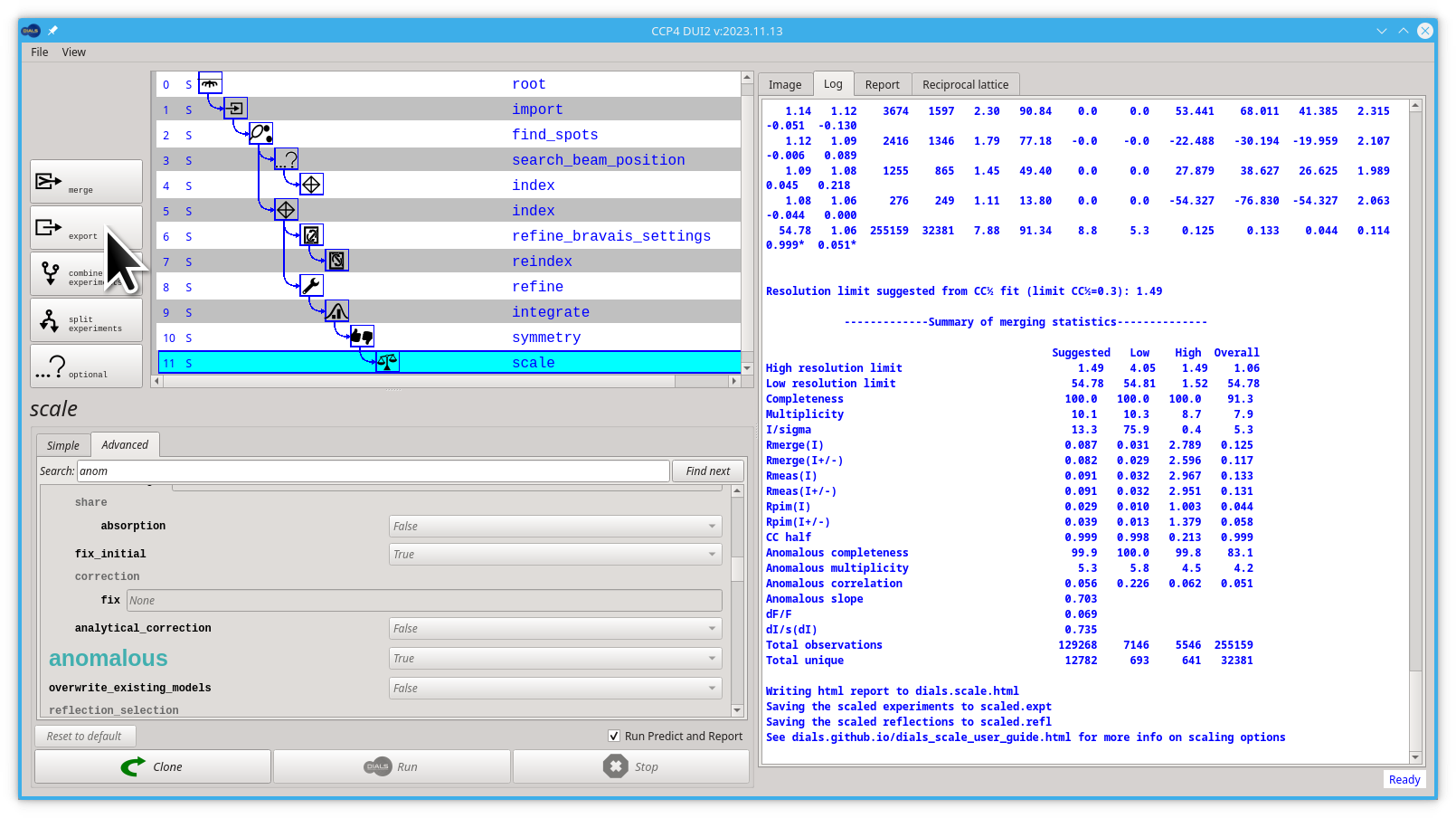Select the split experiments tool
This screenshot has width=1456, height=818.
86,320
